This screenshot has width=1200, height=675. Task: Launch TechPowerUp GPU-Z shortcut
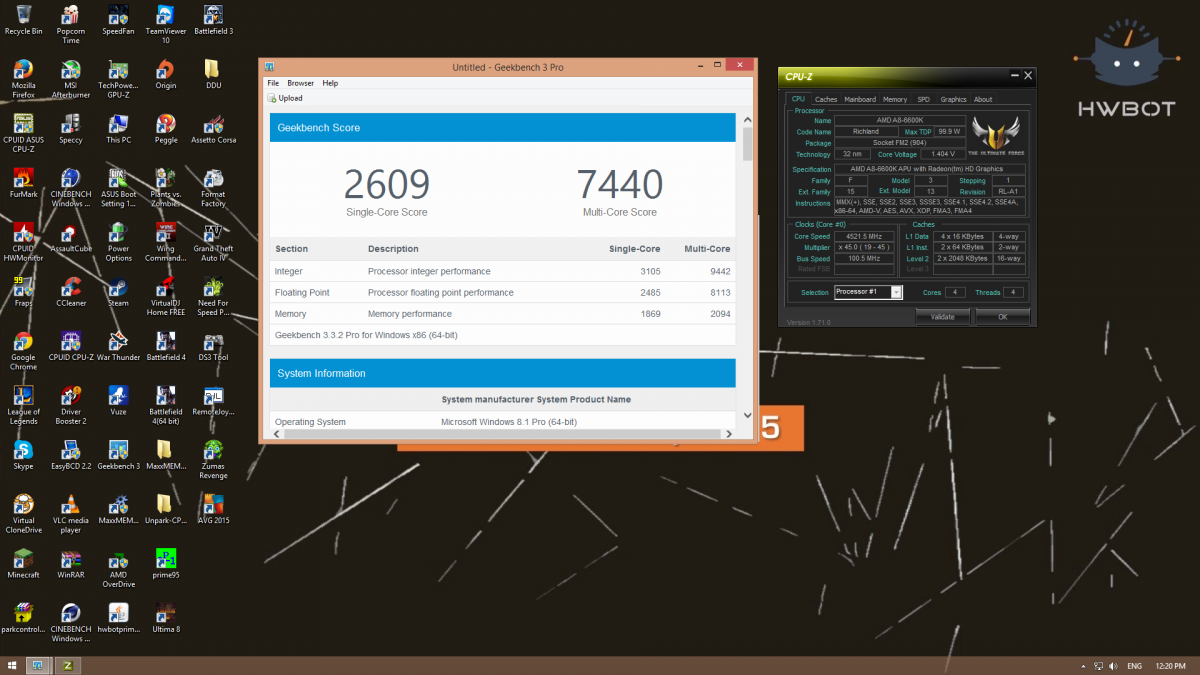click(x=118, y=79)
